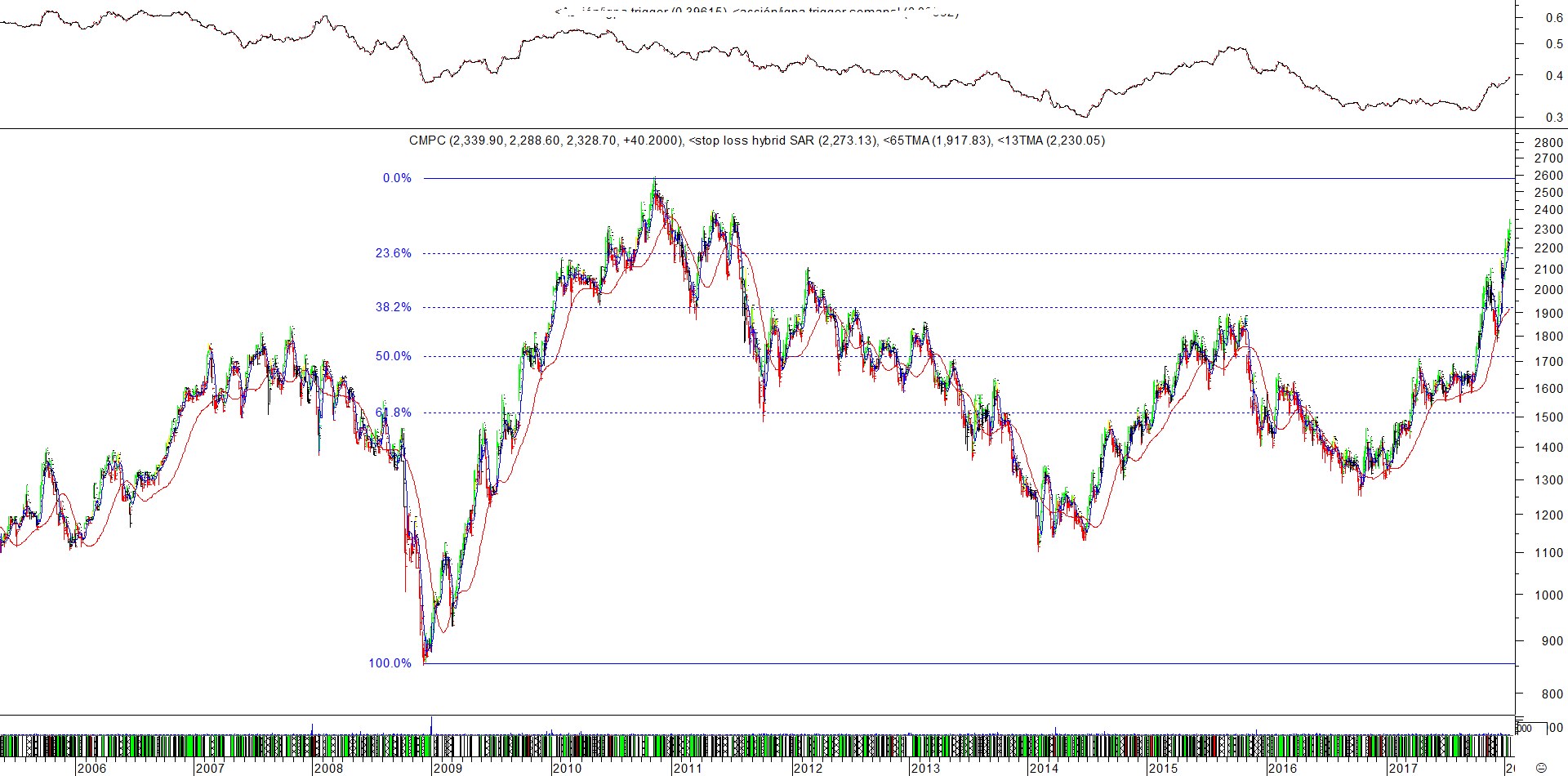Click the 61.8% Fibonacci retracement label

[394, 413]
